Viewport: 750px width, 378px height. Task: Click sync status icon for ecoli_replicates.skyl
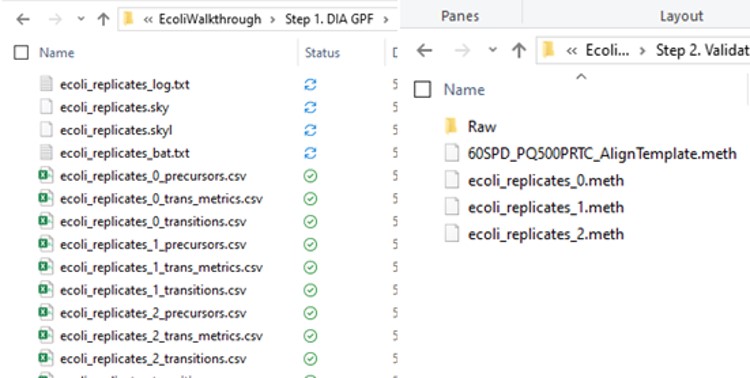coord(310,130)
